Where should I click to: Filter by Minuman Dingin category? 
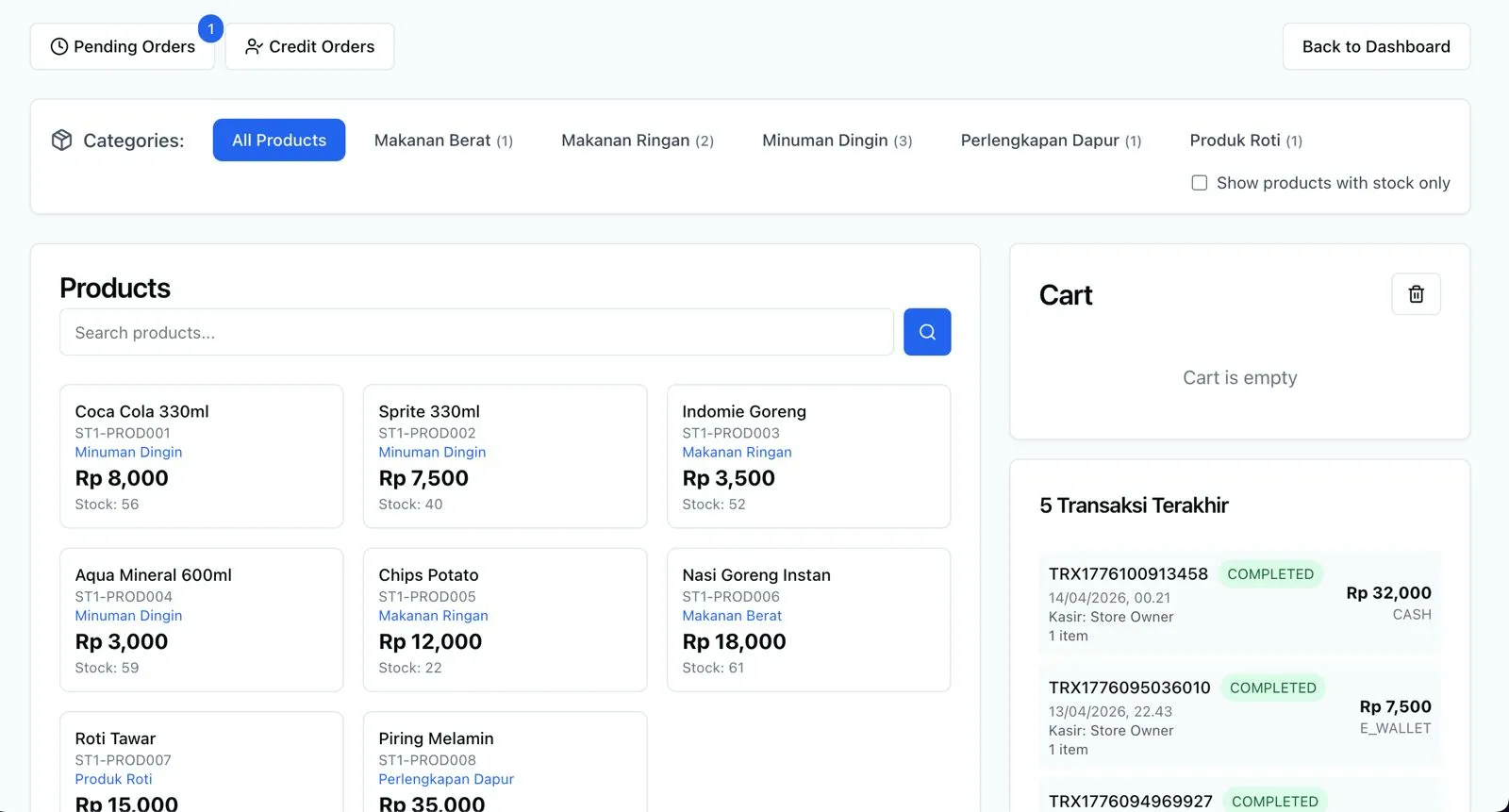[837, 141]
